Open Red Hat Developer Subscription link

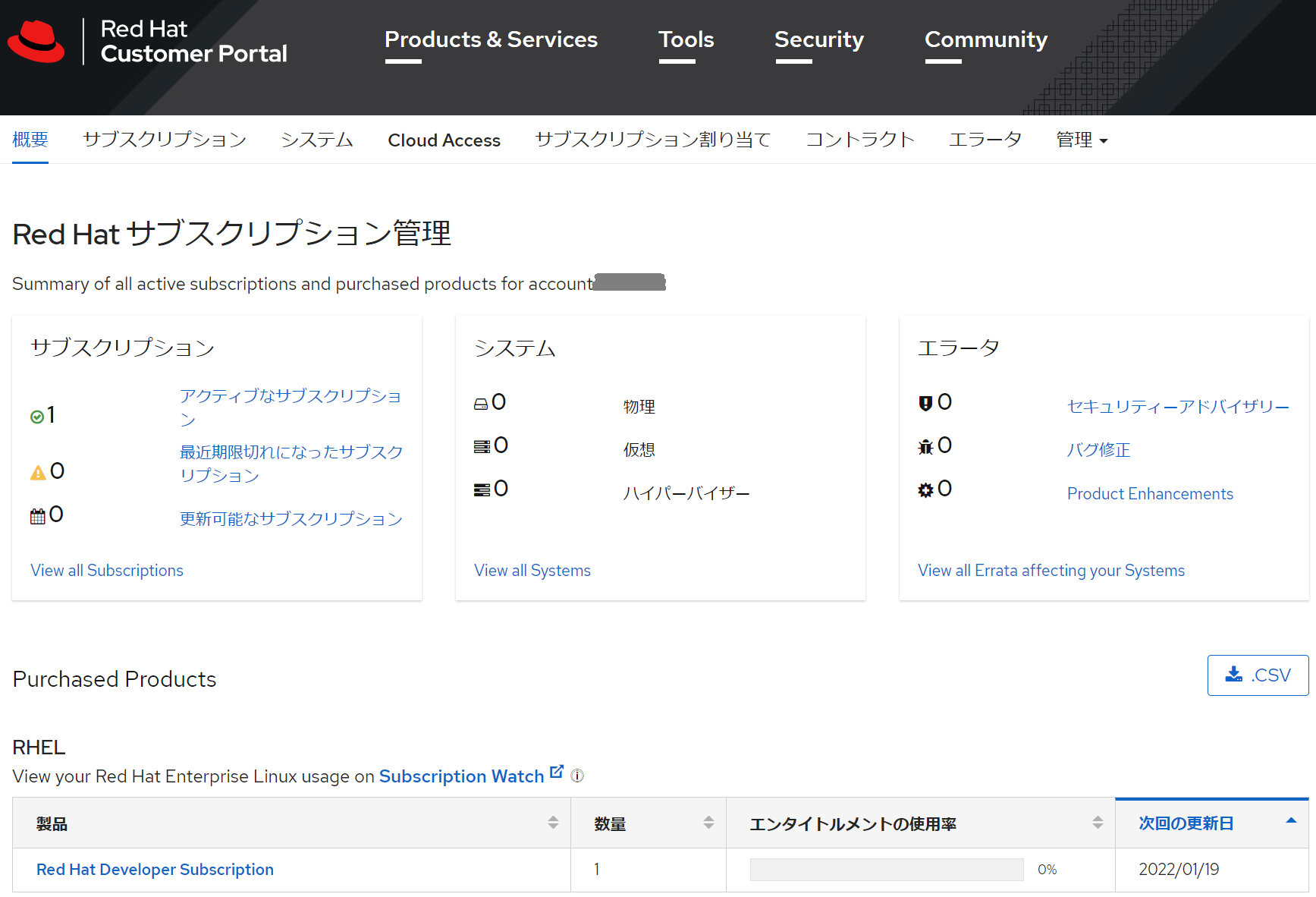(155, 870)
